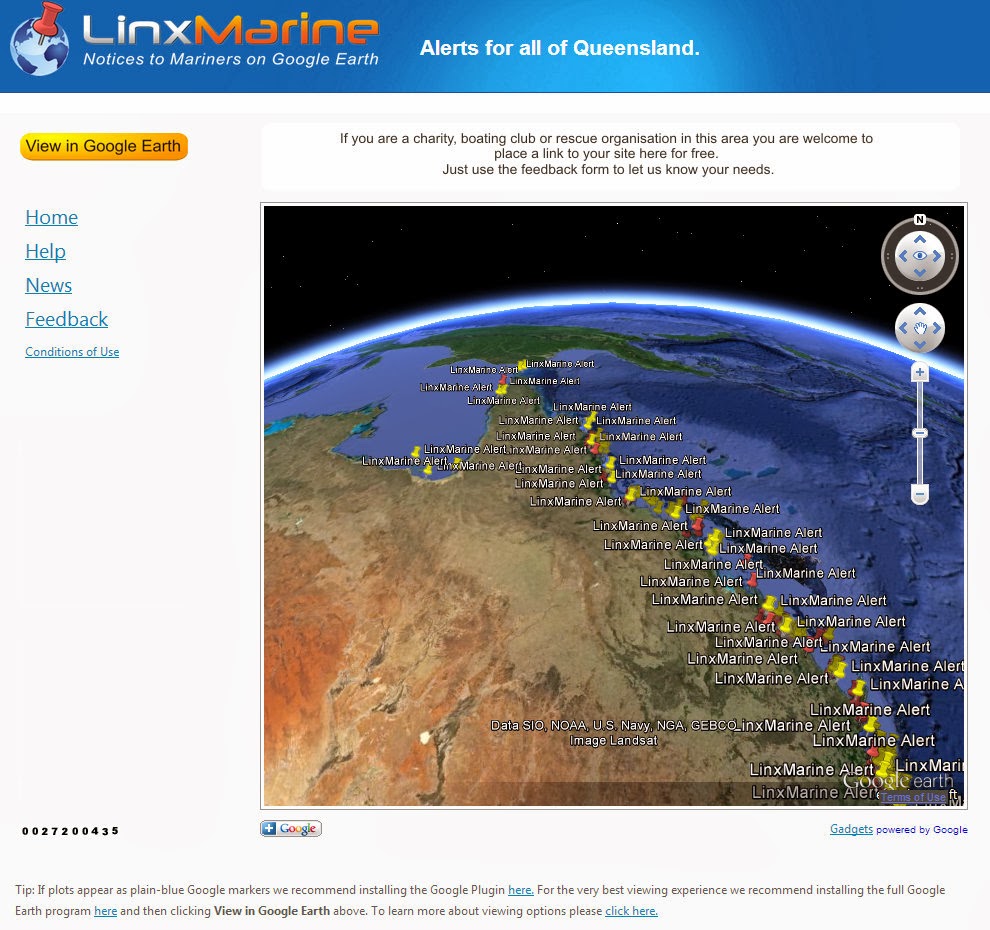Click the hand icon in move joystick
Viewport: 990px width, 930px height.
click(x=919, y=328)
